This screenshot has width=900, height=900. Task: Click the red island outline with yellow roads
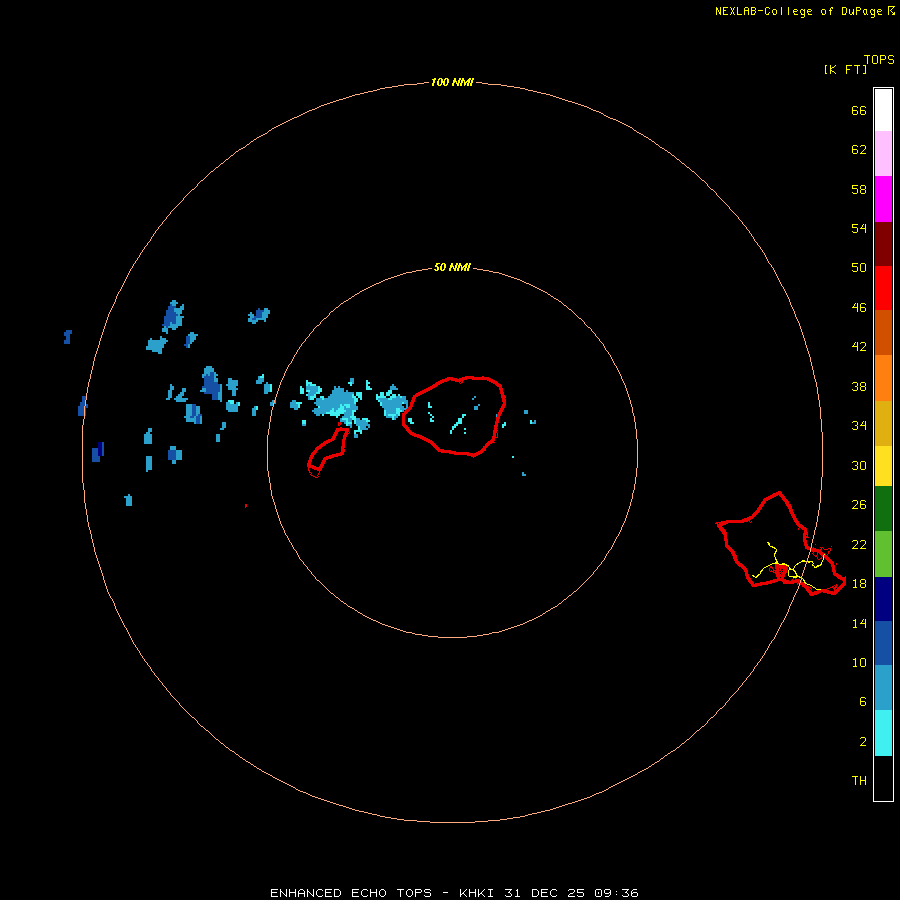pos(781,544)
